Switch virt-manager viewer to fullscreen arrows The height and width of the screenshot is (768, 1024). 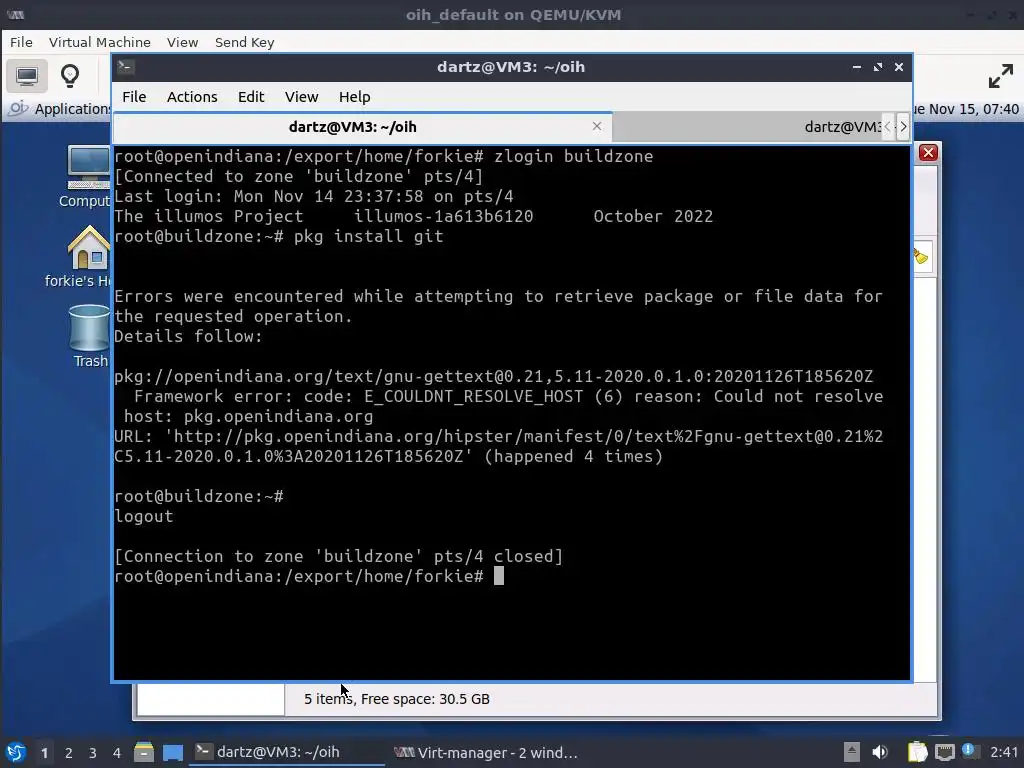pyautogui.click(x=1000, y=76)
